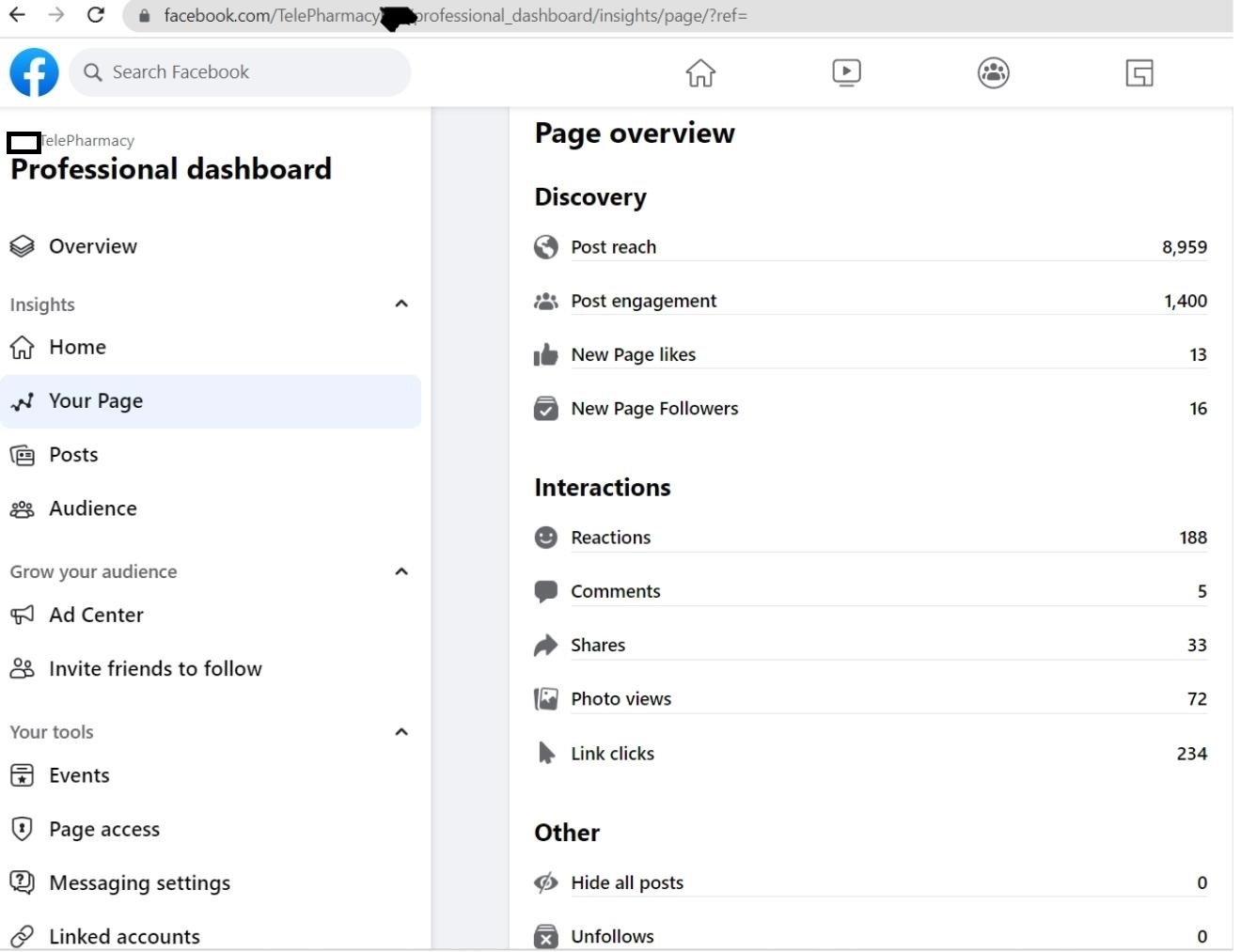Open the Pages feed icon in top bar

[x=1139, y=72]
